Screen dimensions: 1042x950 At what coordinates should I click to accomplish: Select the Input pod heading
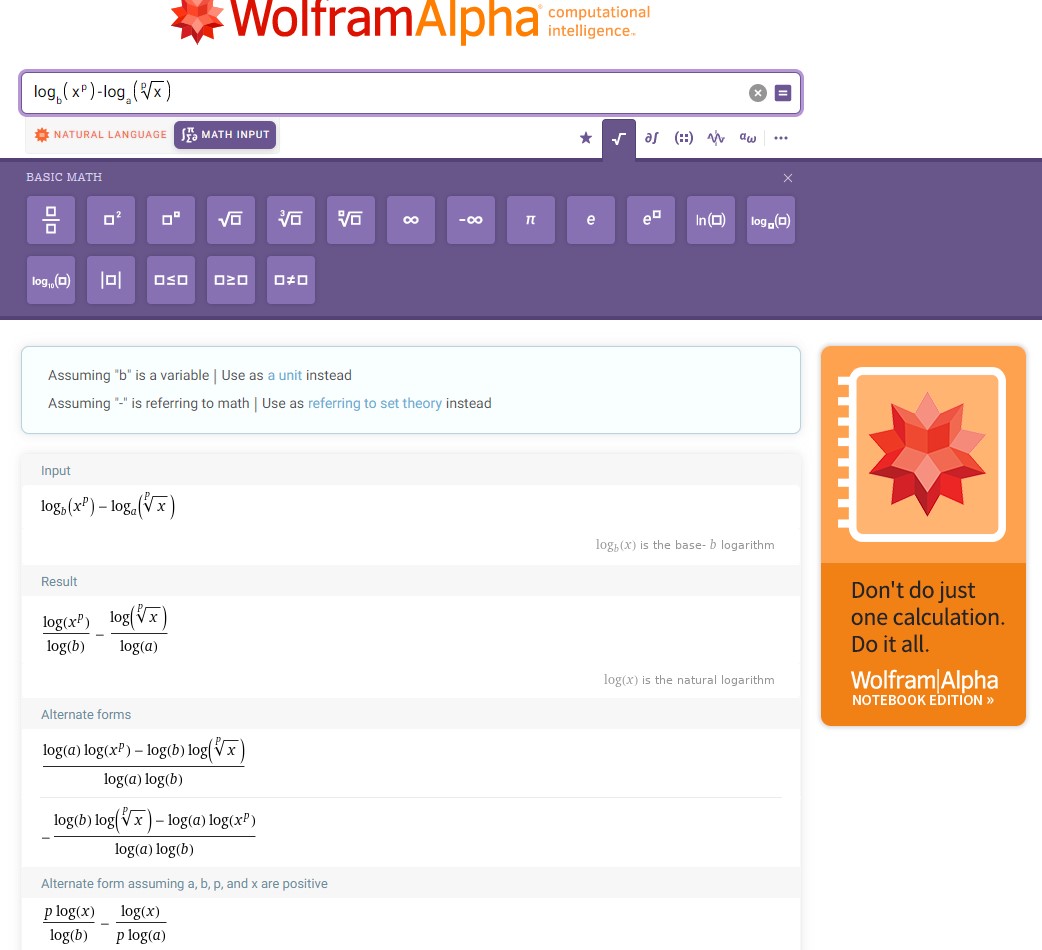(56, 471)
